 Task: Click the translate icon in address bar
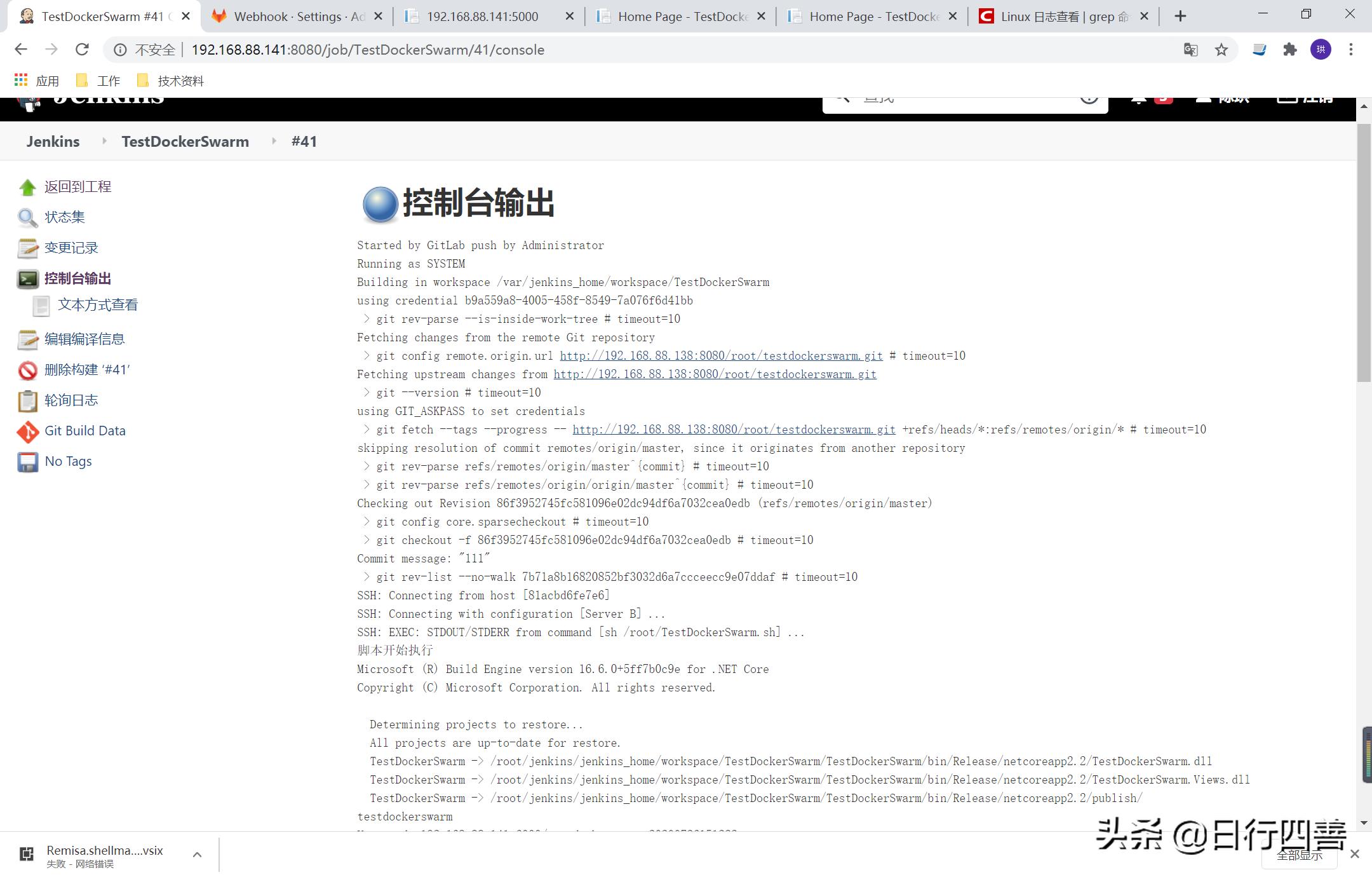point(1191,49)
